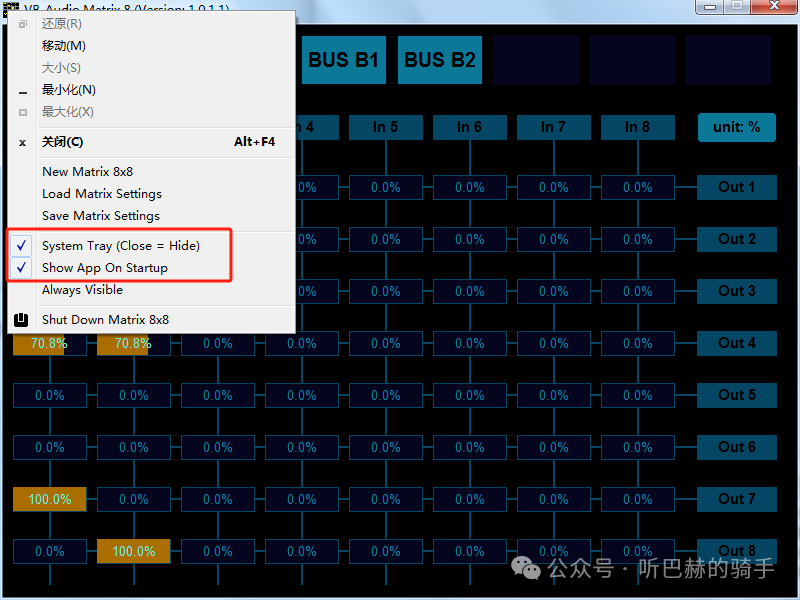Select the 移动(M) menu entry
This screenshot has height=600, width=800.
click(63, 46)
